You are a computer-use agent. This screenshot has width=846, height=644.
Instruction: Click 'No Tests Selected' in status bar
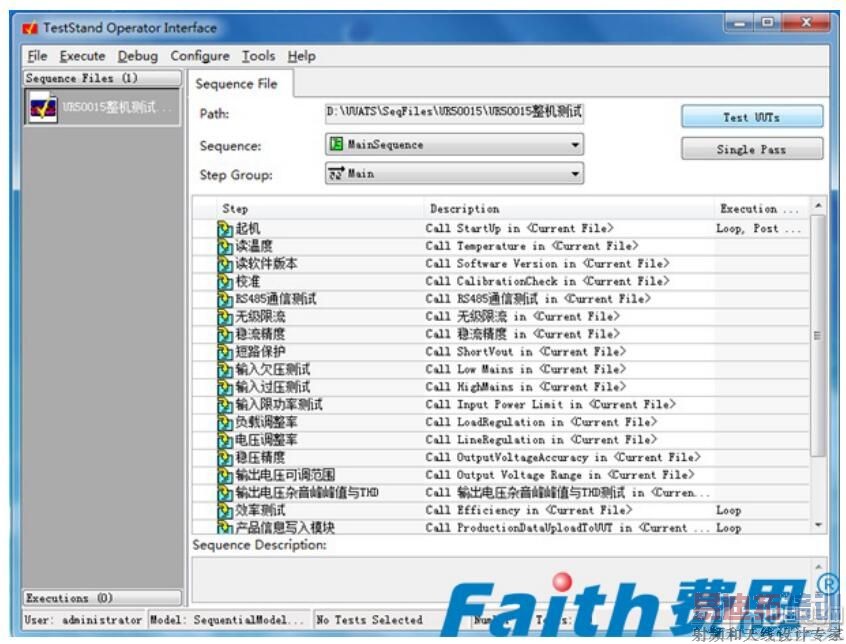click(x=370, y=620)
